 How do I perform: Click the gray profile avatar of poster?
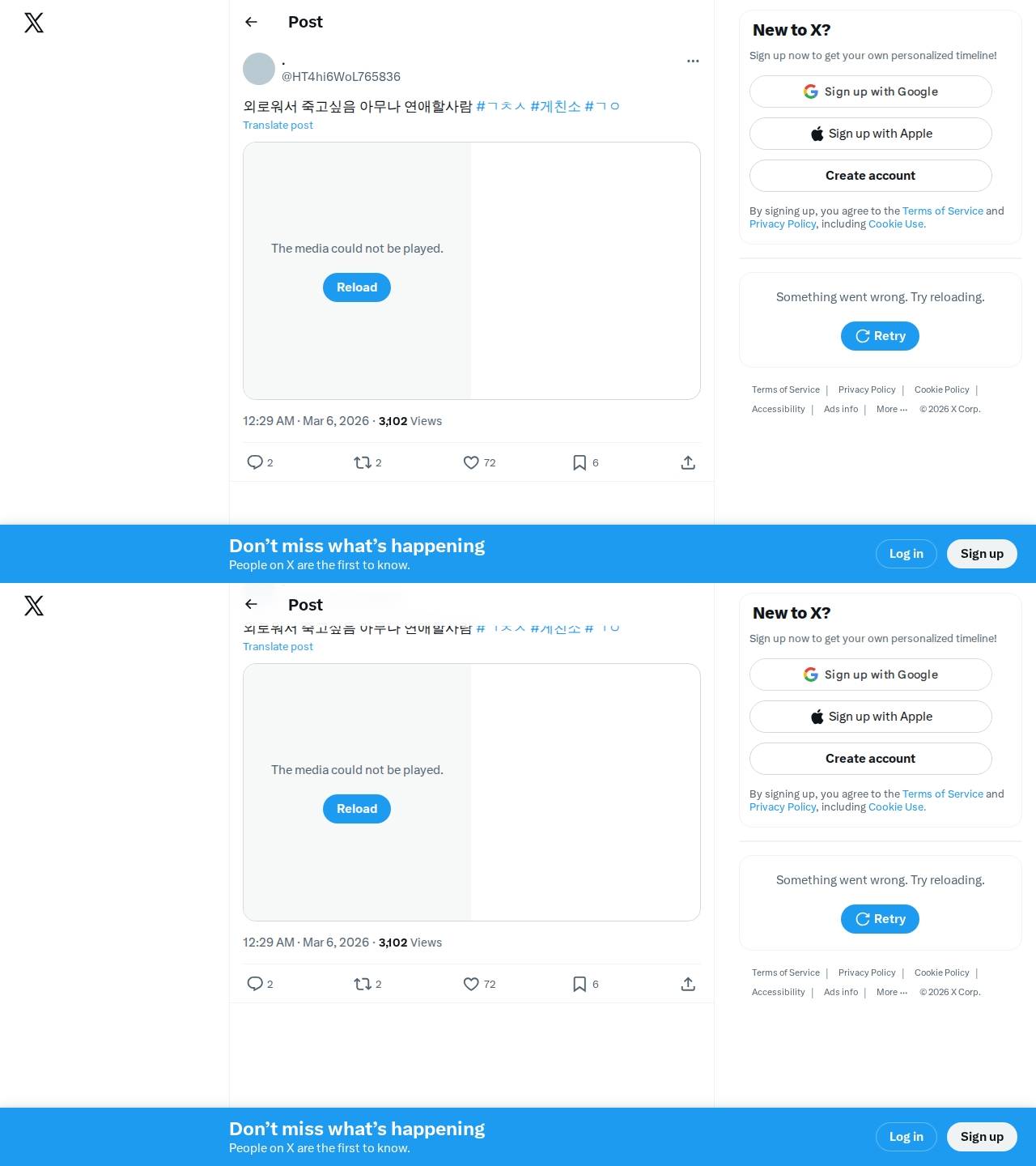(259, 69)
